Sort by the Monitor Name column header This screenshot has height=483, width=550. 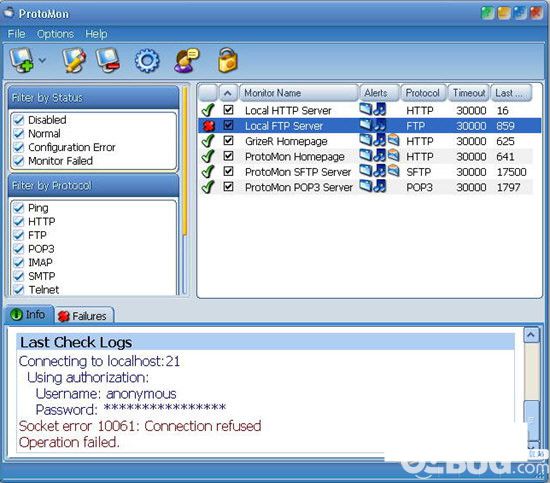pos(299,93)
